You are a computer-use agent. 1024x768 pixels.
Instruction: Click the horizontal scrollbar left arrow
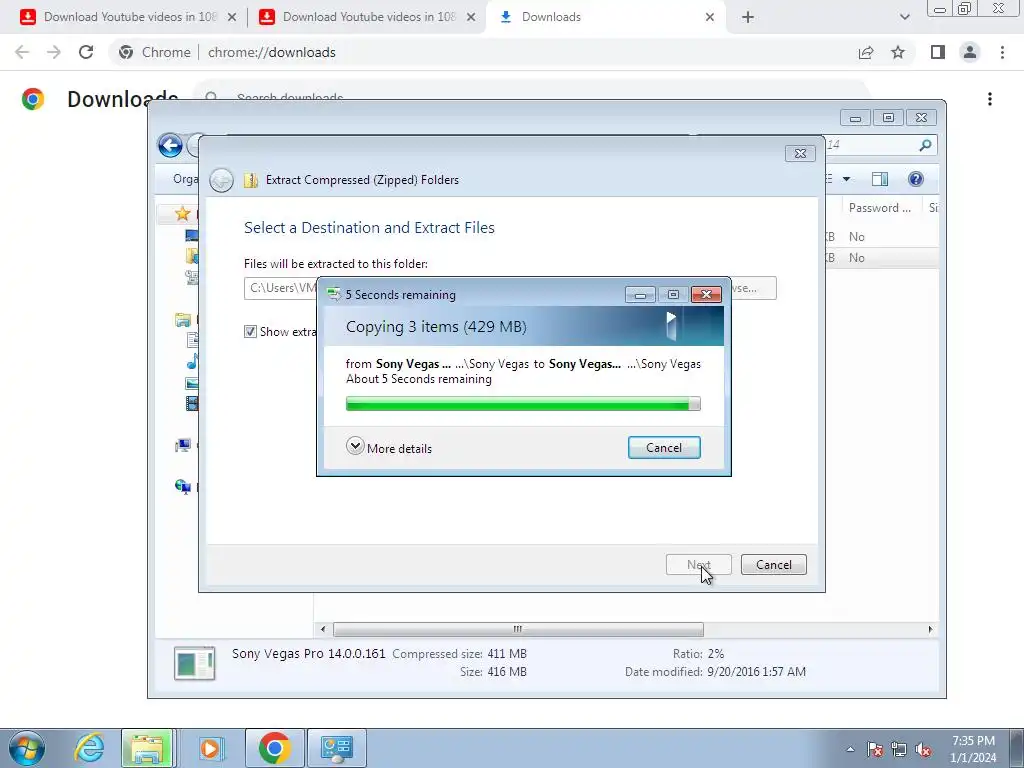pyautogui.click(x=323, y=629)
